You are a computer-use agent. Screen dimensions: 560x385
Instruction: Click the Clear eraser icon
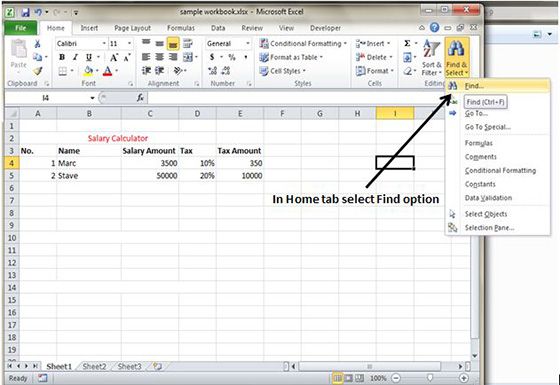click(x=407, y=71)
